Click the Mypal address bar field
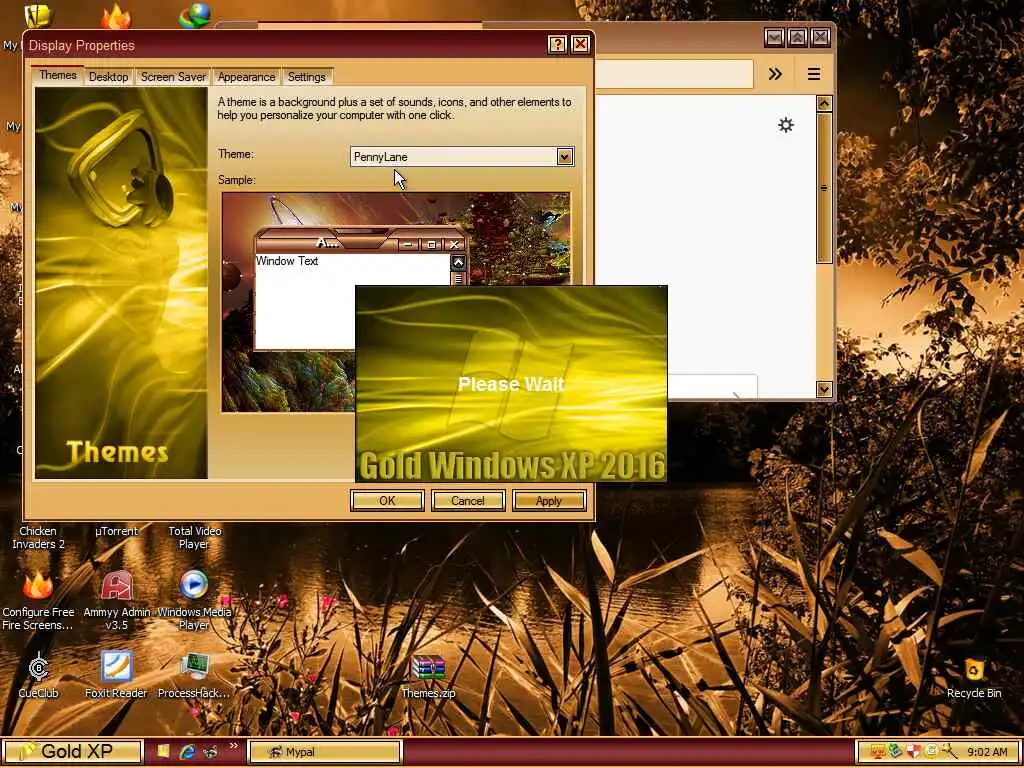Viewport: 1024px width, 768px height. pos(673,74)
